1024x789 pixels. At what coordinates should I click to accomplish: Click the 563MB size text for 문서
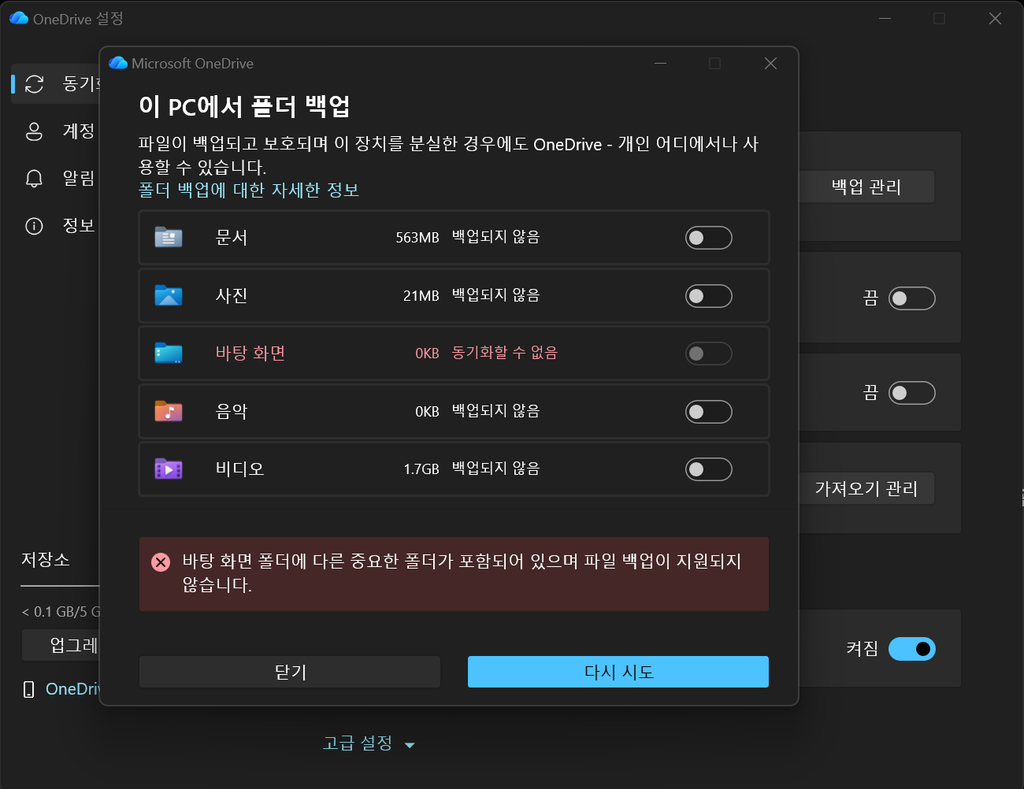[x=417, y=238]
